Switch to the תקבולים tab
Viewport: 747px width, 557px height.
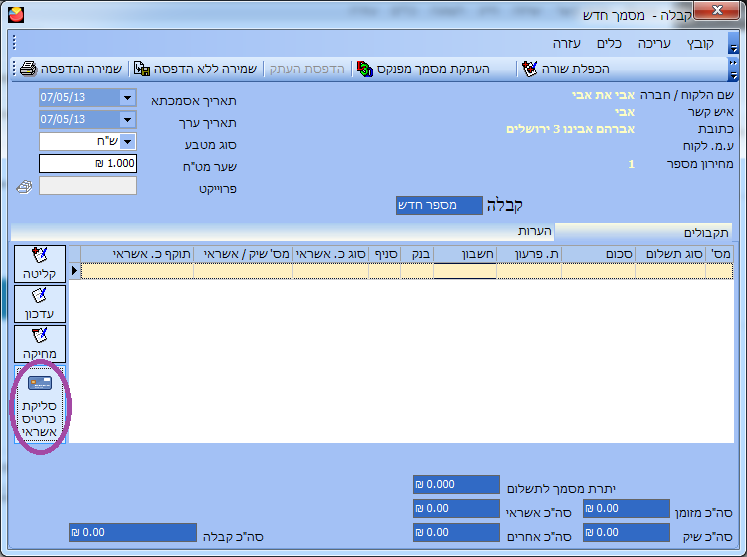click(644, 233)
